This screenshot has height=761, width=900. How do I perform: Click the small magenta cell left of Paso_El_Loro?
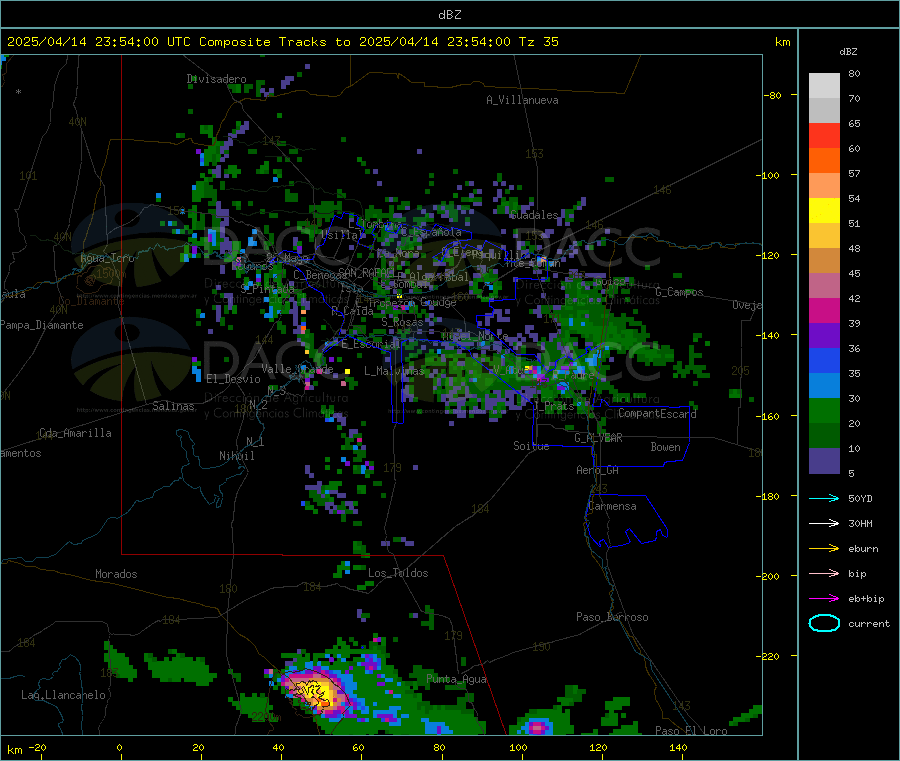pyautogui.click(x=537, y=728)
